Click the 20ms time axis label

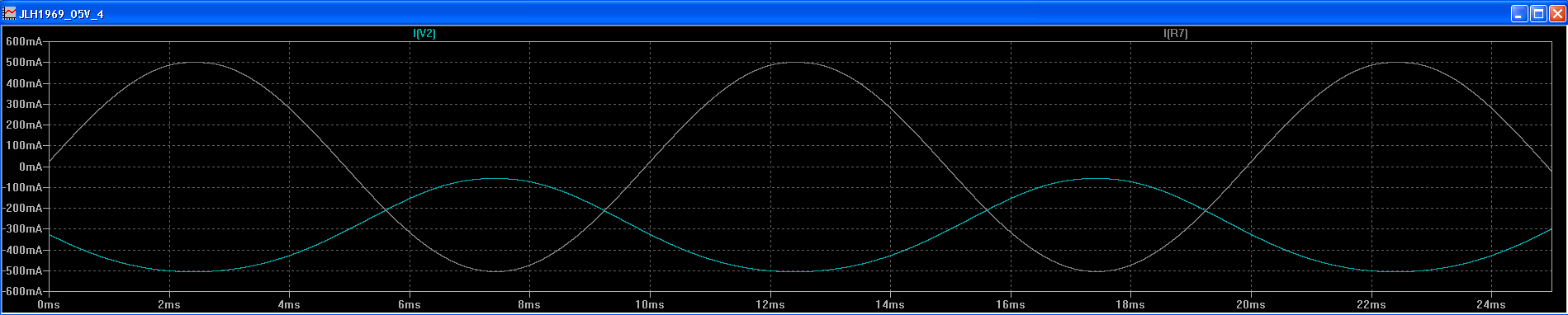(1251, 305)
